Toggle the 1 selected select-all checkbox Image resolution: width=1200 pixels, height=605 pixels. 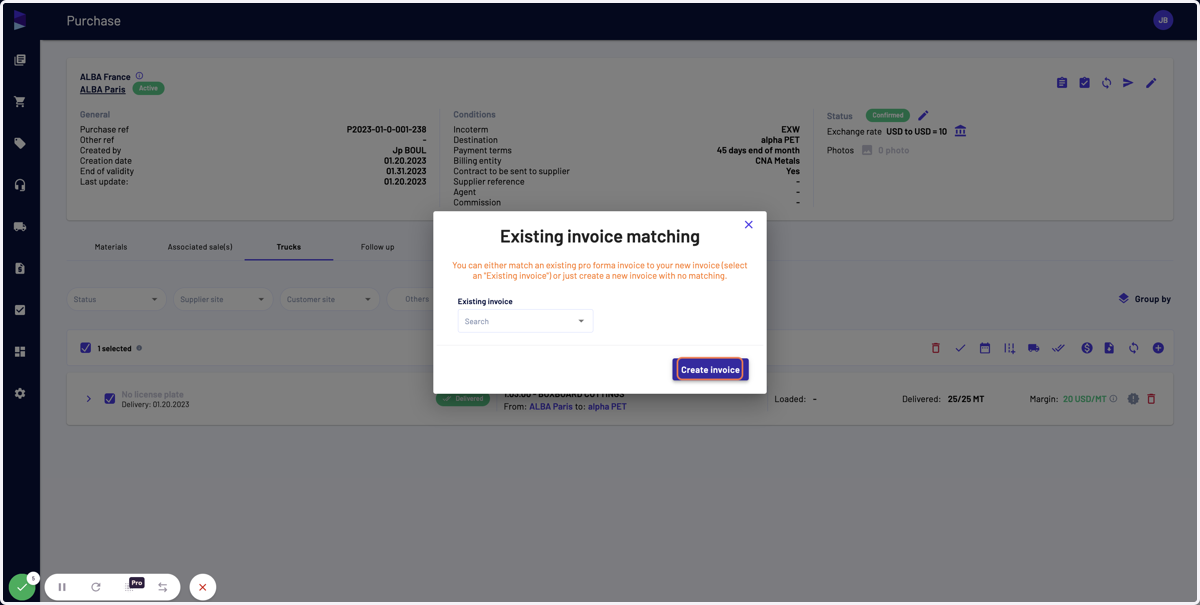85,348
